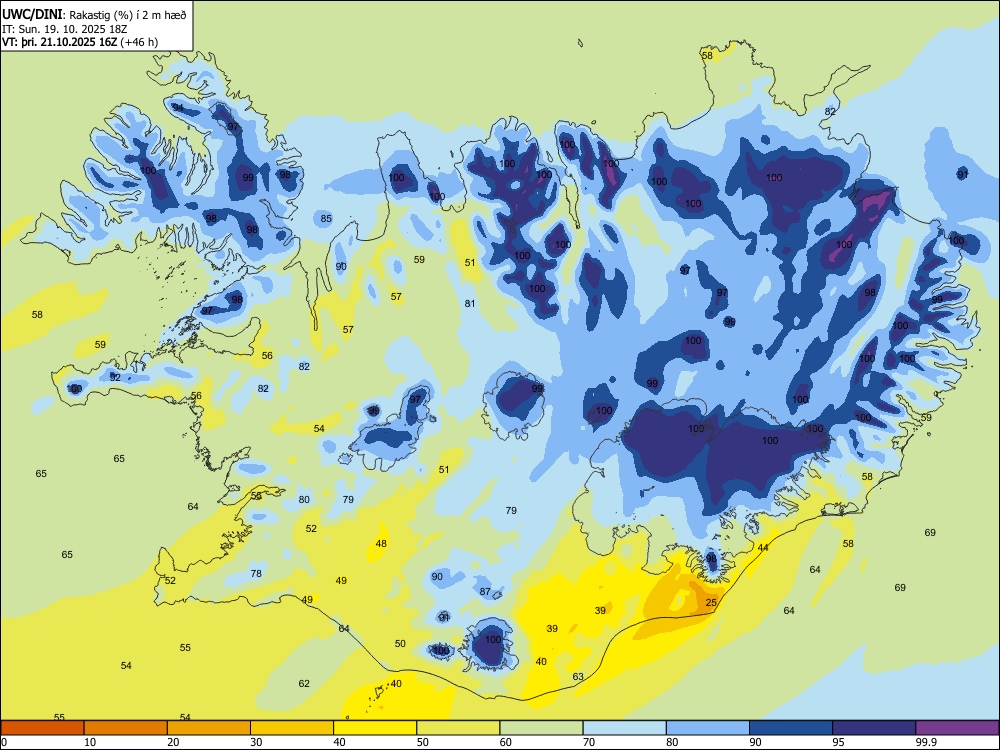Viewport: 1000px width, 750px height.
Task: Click the '10' legend scale label
Action: (x=90, y=742)
